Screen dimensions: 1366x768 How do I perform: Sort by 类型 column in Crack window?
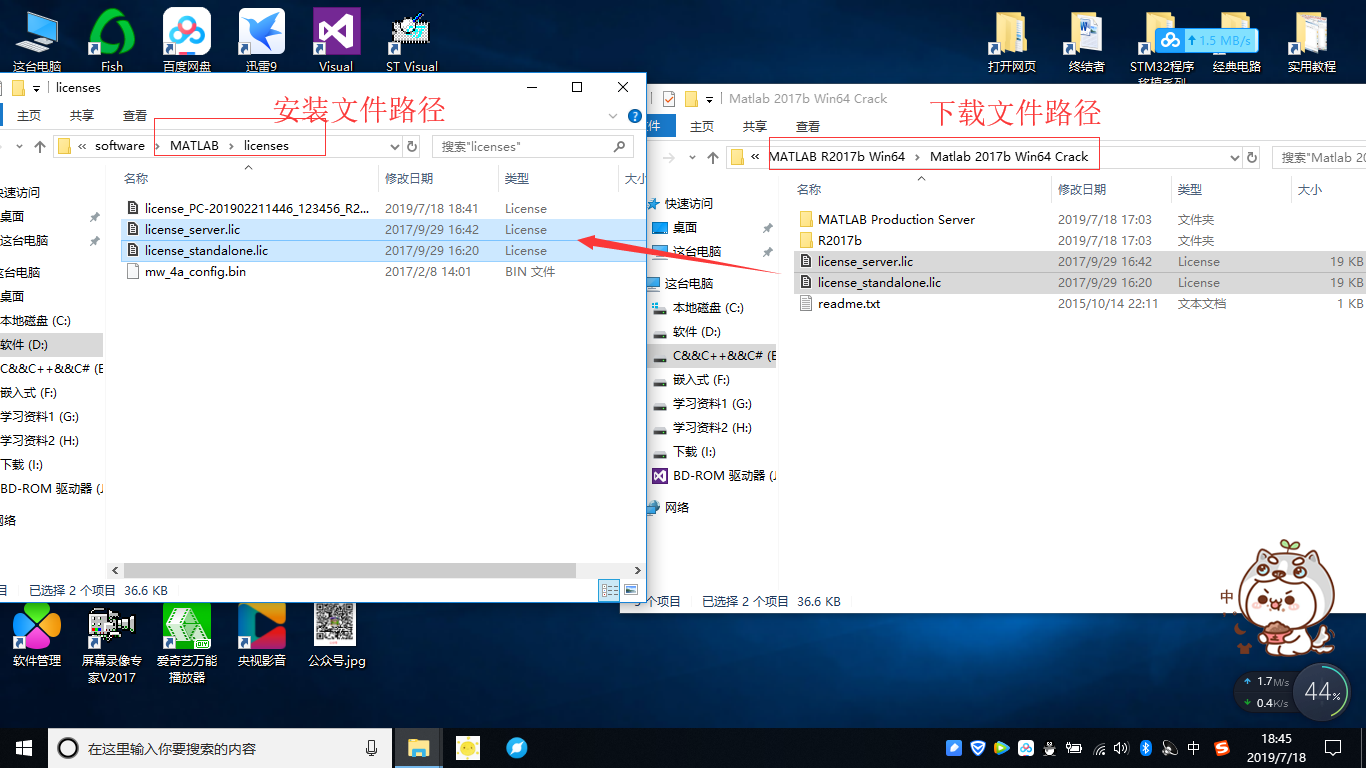coord(1189,189)
